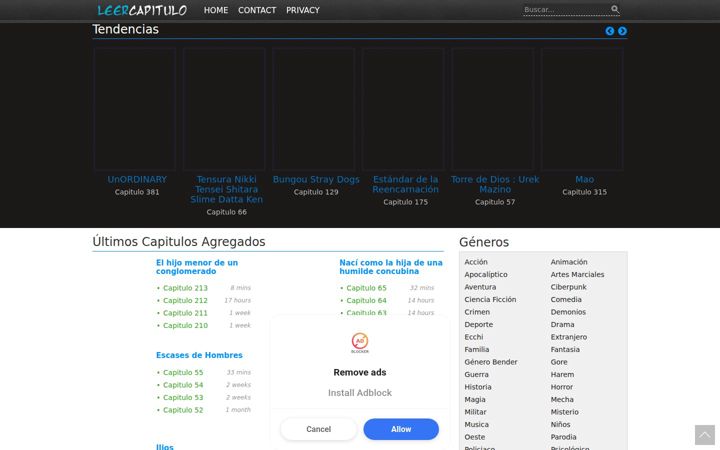Open Capitulo 213 link
This screenshot has width=720, height=450.
[186, 288]
